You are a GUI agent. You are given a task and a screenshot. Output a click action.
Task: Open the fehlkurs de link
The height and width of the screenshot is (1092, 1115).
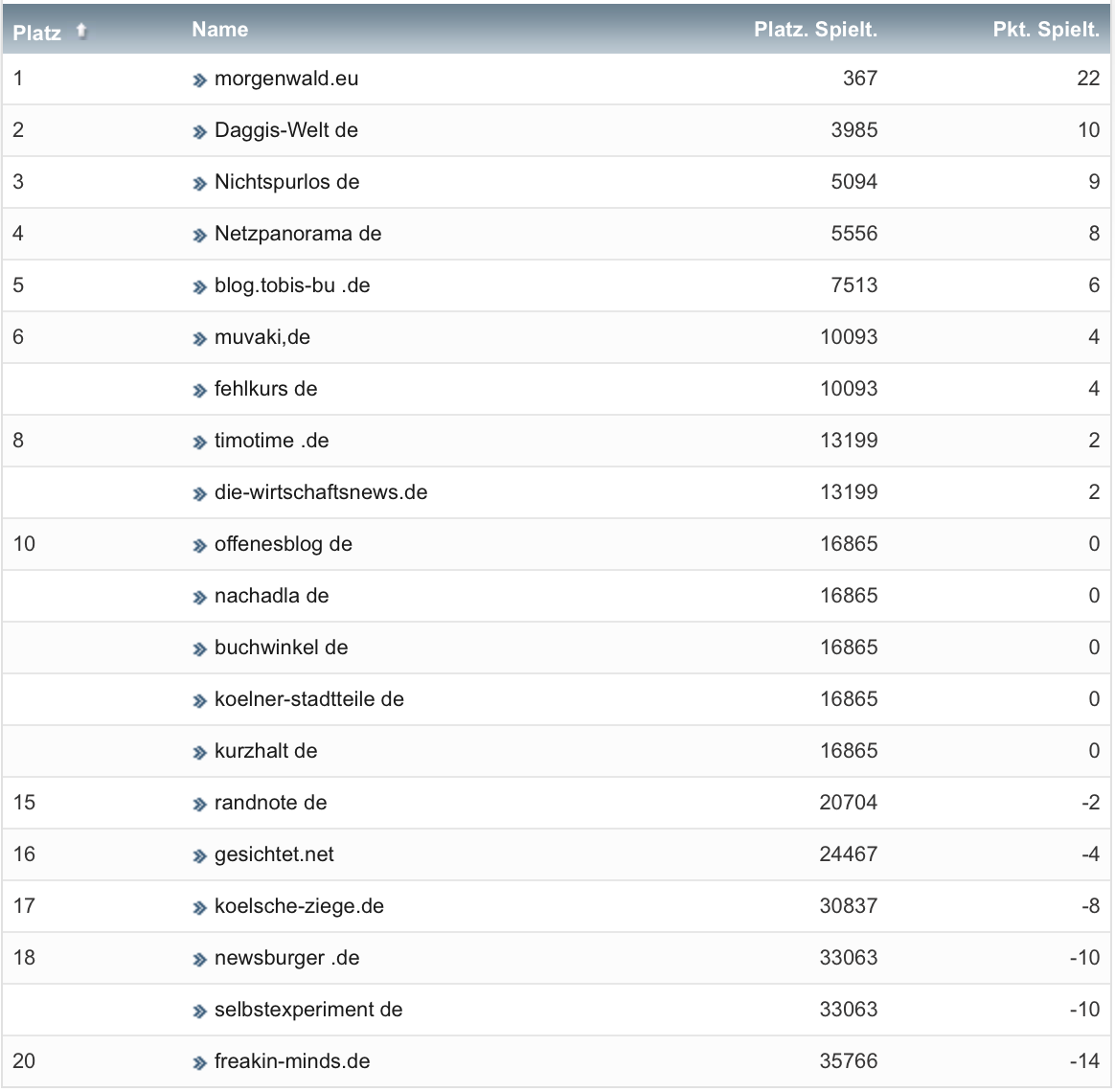tap(266, 389)
